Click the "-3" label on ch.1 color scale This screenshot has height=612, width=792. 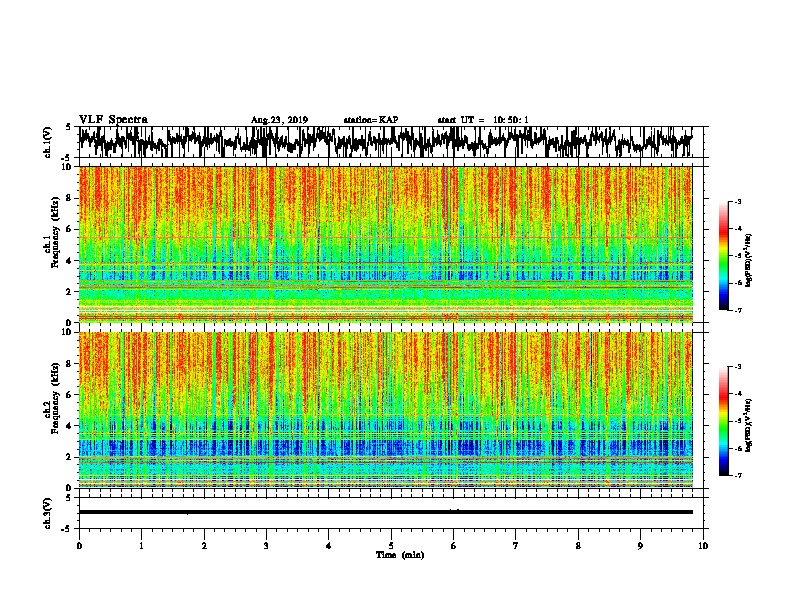(x=738, y=202)
